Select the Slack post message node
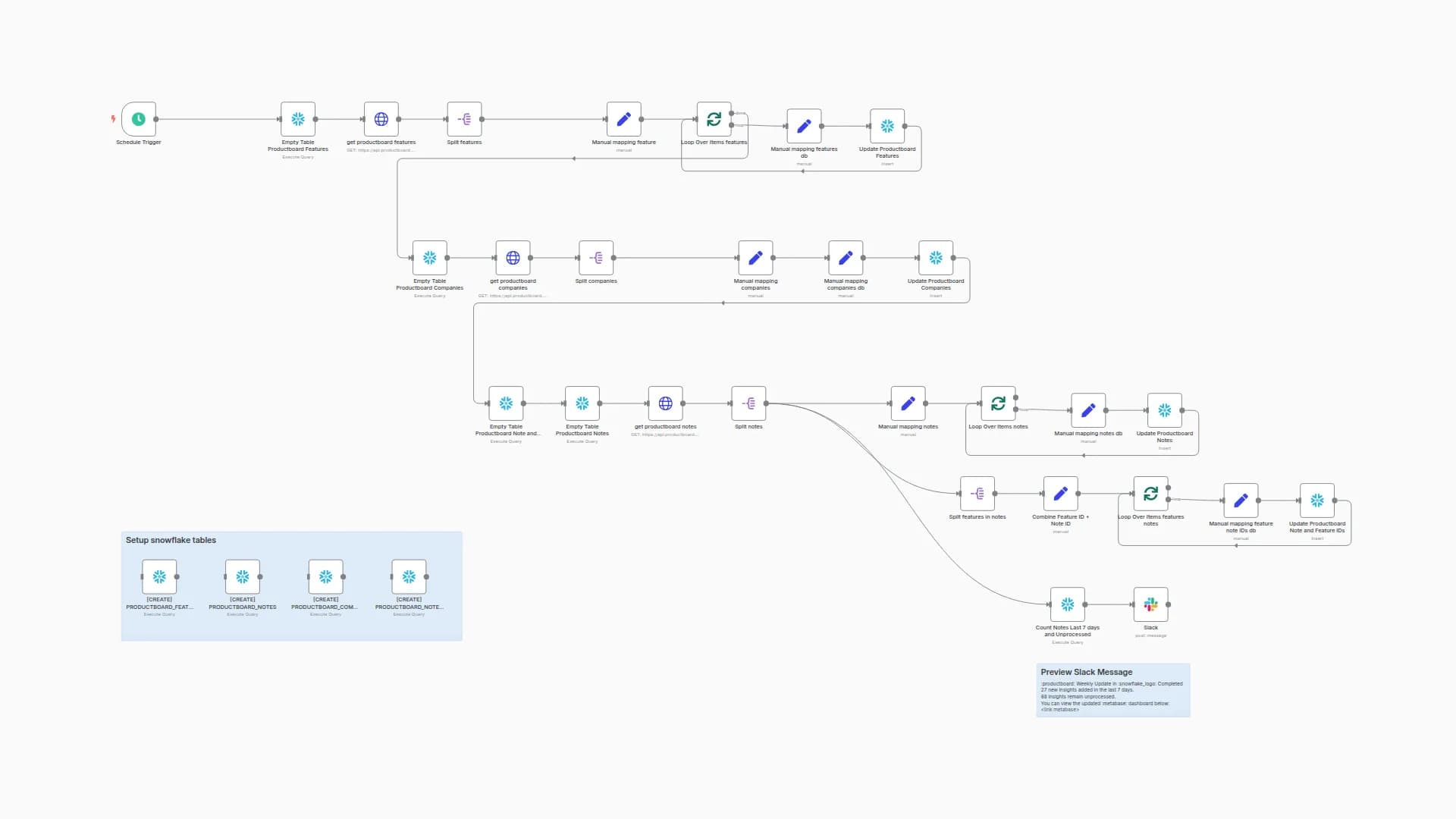Viewport: 1456px width, 819px height. (1150, 604)
